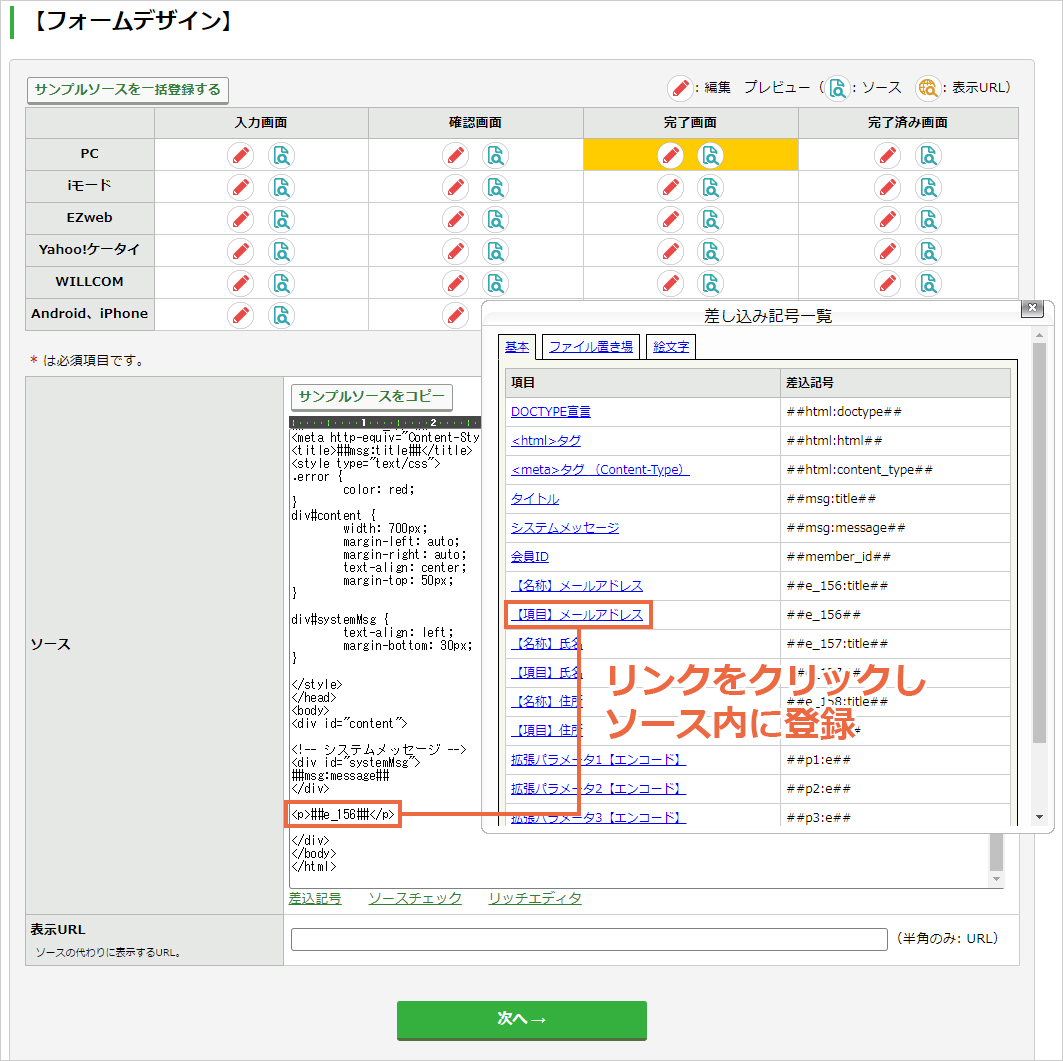Screen dimensions: 1063x1061
Task: Switch to 絵文字 tab
Action: [x=670, y=346]
